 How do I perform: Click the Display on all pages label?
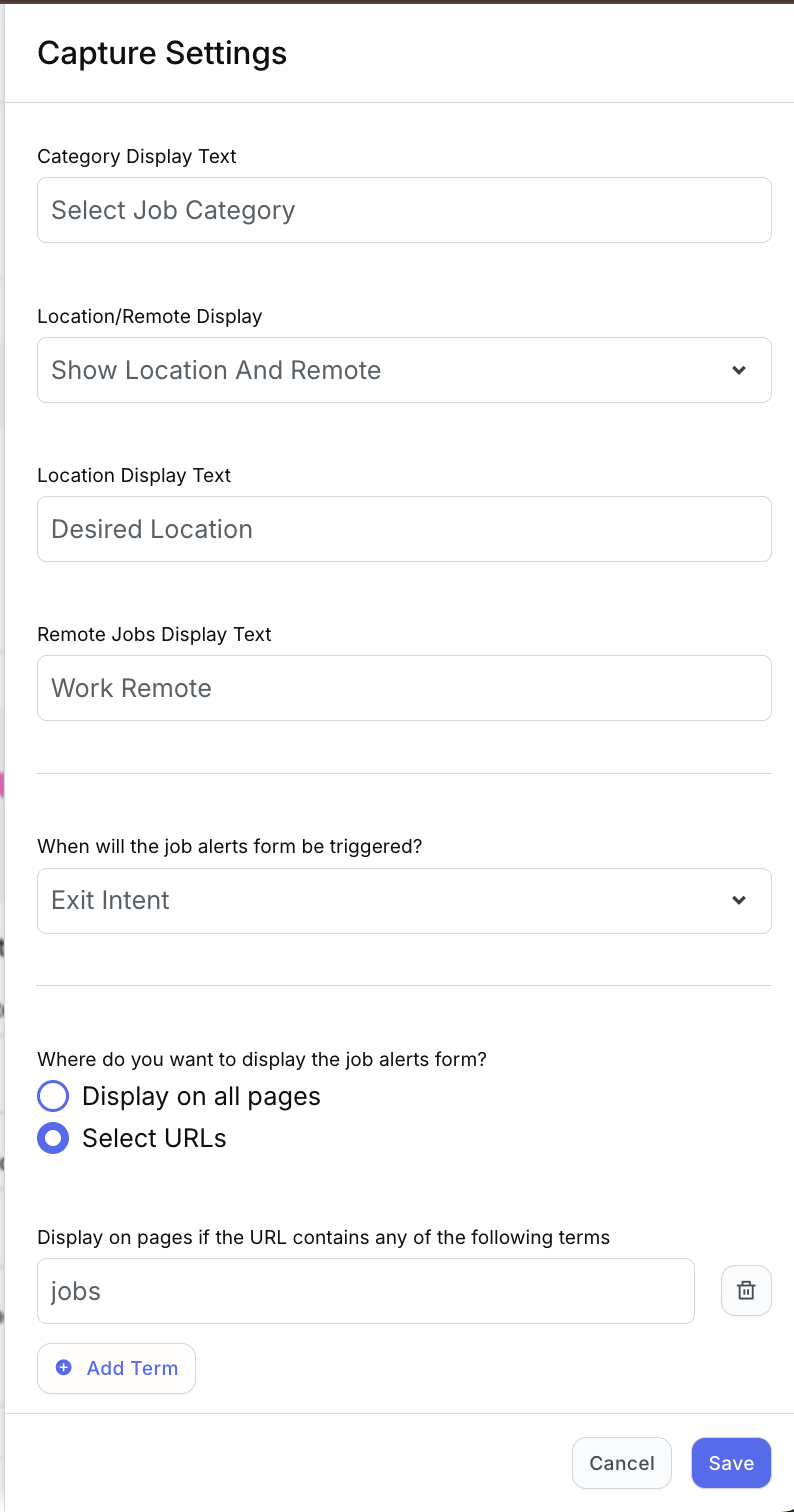201,1096
